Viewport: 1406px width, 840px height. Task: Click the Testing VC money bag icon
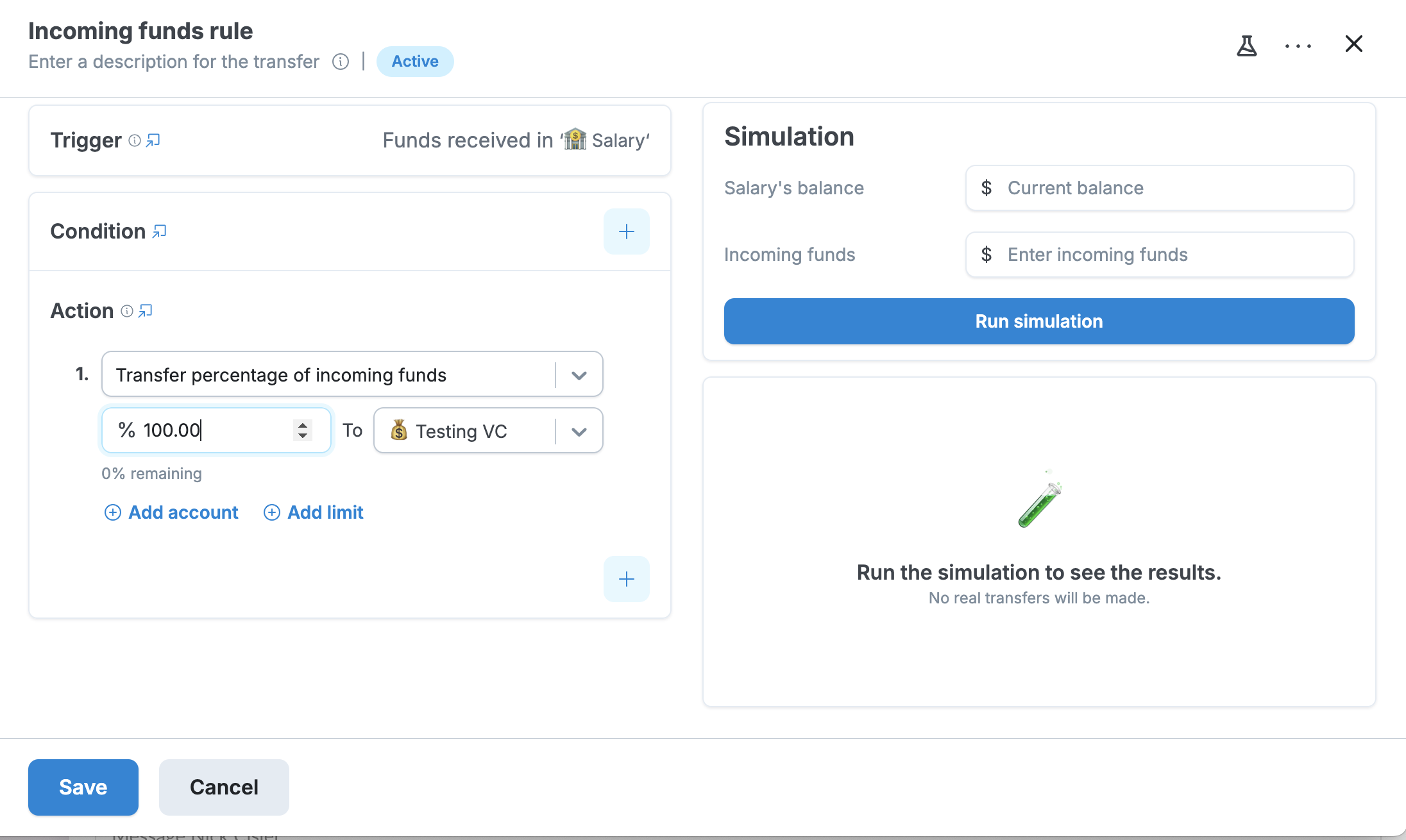point(399,430)
